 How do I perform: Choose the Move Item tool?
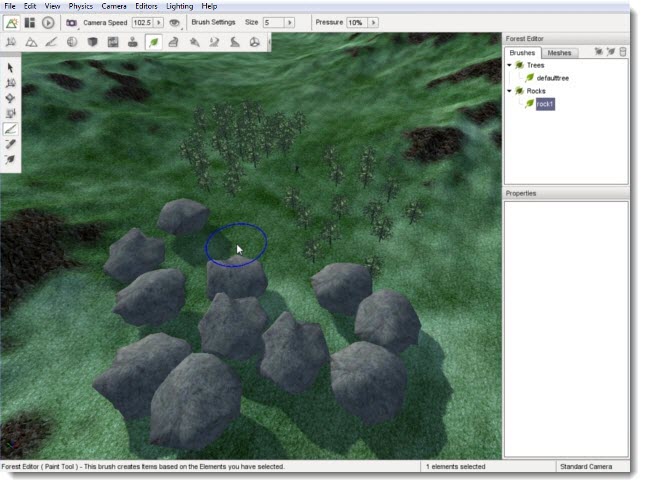pyautogui.click(x=10, y=83)
